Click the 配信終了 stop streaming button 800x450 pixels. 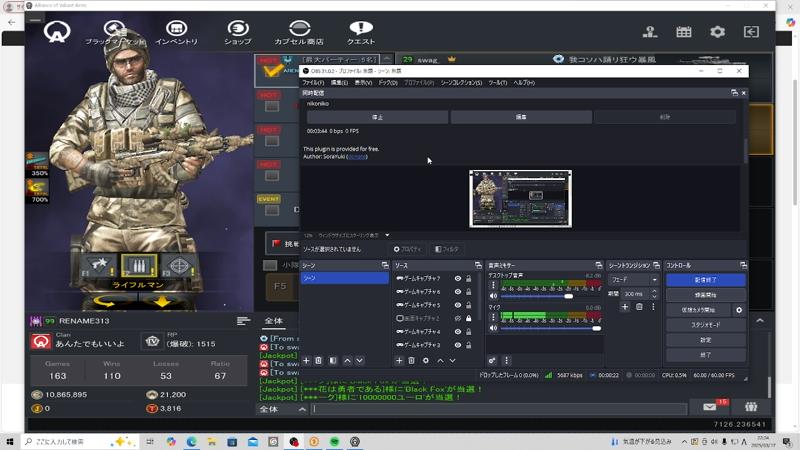[x=705, y=280]
